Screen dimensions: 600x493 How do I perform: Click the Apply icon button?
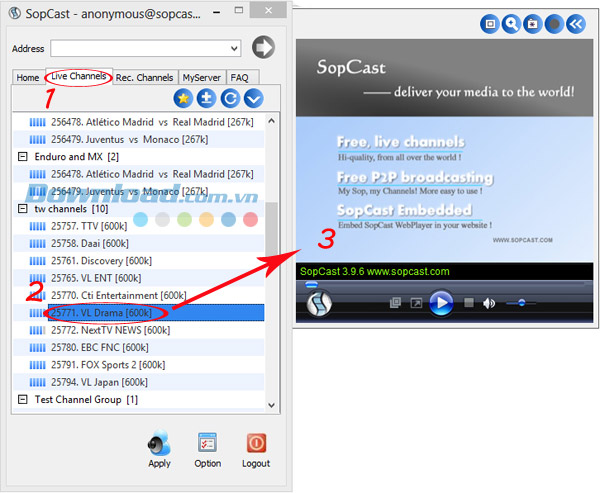[x=159, y=449]
